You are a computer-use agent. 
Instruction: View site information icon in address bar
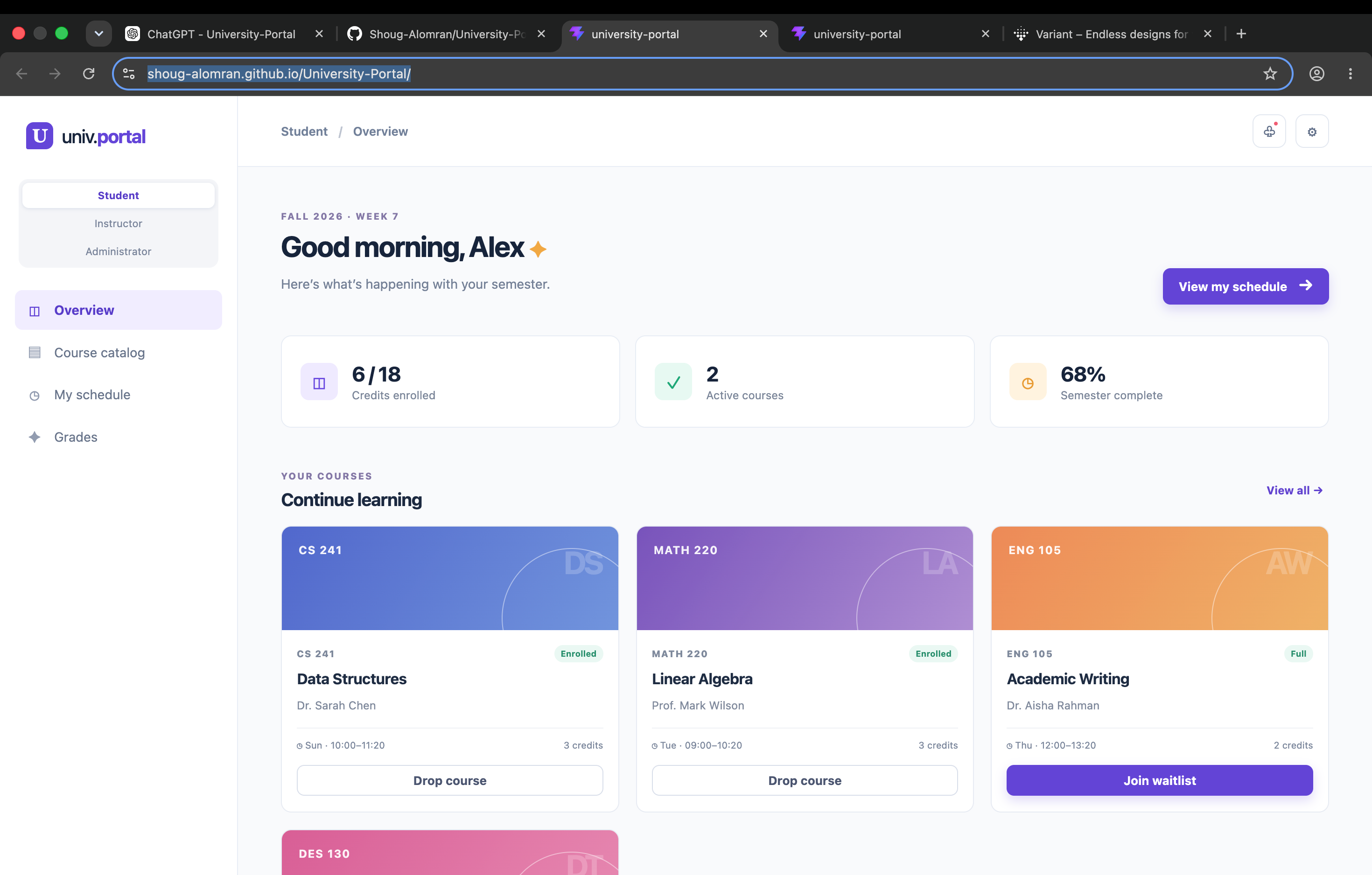[x=129, y=73]
